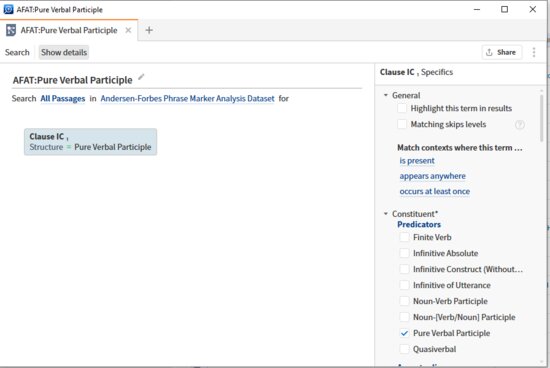Image resolution: width=550 pixels, height=368 pixels.
Task: Maximize the window
Action: click(504, 9)
